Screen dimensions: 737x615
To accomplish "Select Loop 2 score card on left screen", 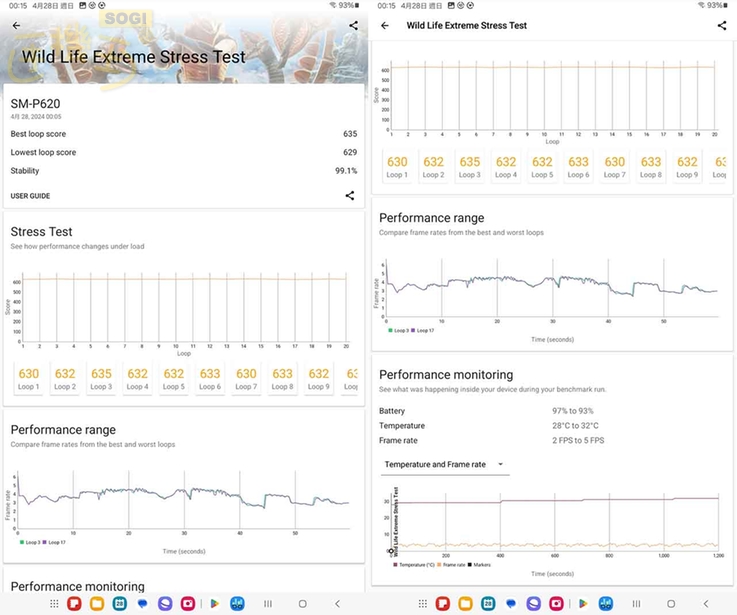I will click(65, 378).
